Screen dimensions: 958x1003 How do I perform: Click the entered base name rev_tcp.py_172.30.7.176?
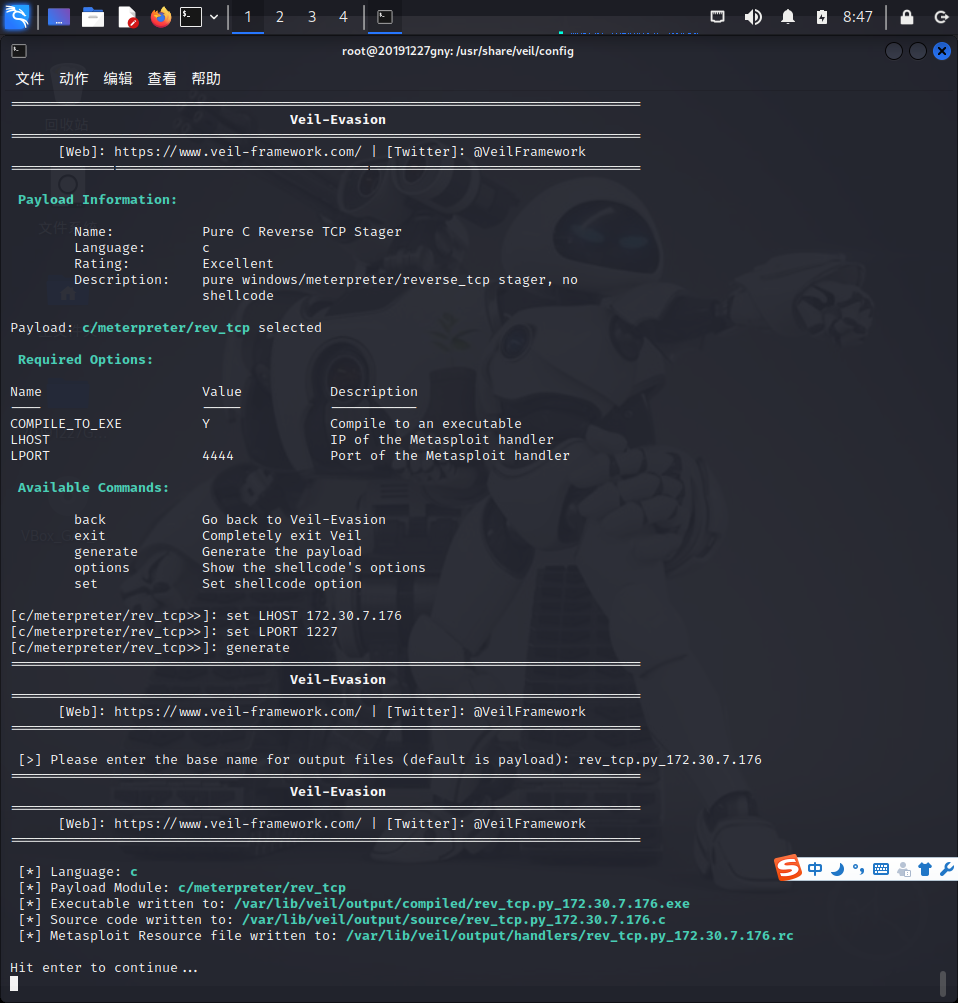tap(670, 759)
